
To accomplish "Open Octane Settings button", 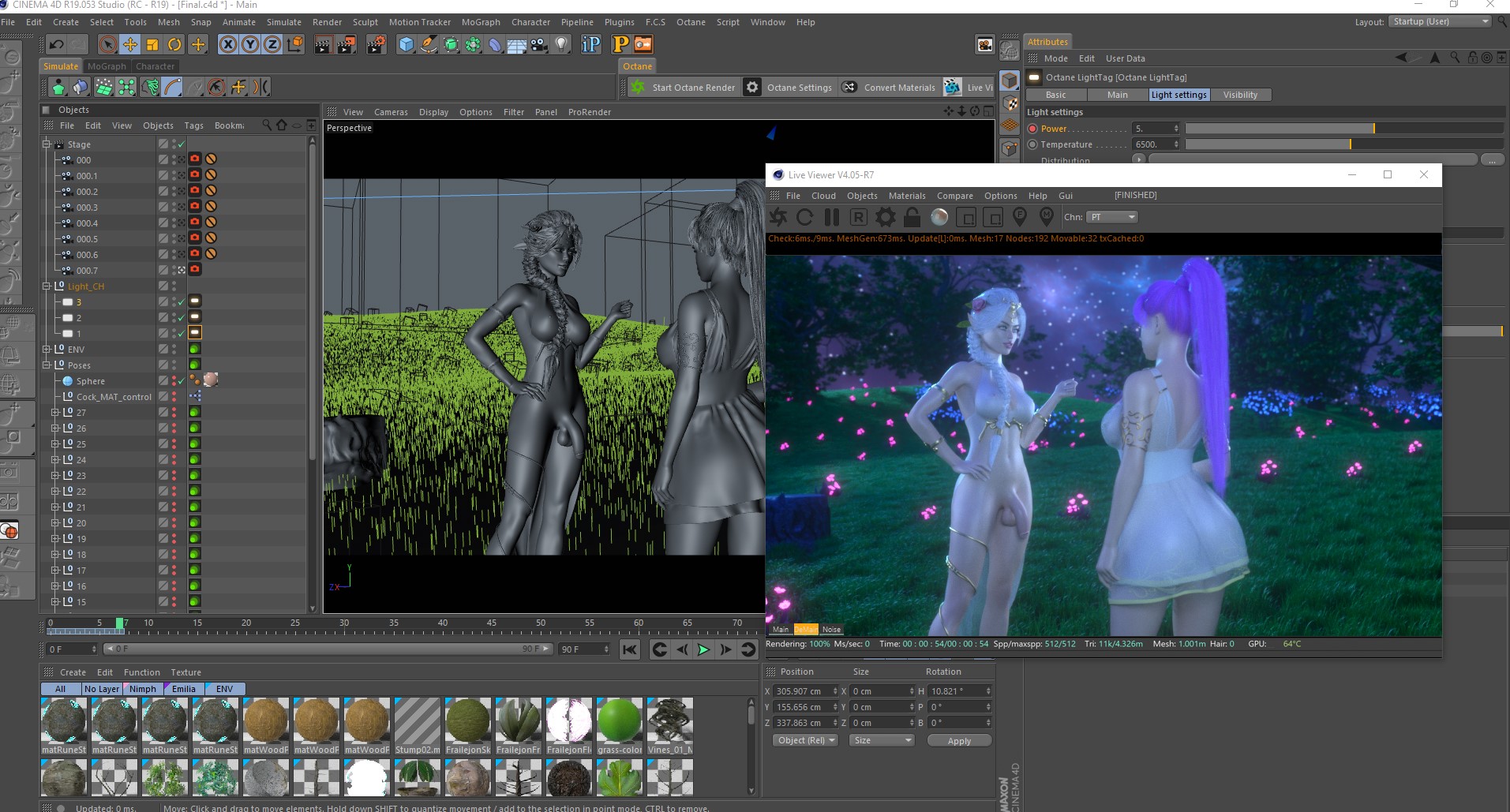I will [x=791, y=87].
